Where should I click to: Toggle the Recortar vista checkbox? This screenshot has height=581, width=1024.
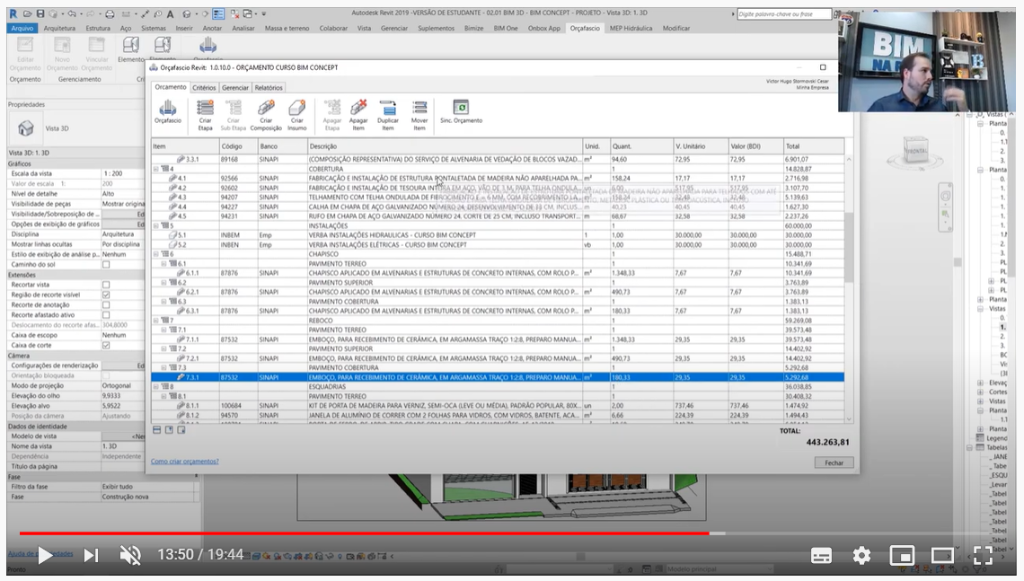click(106, 285)
